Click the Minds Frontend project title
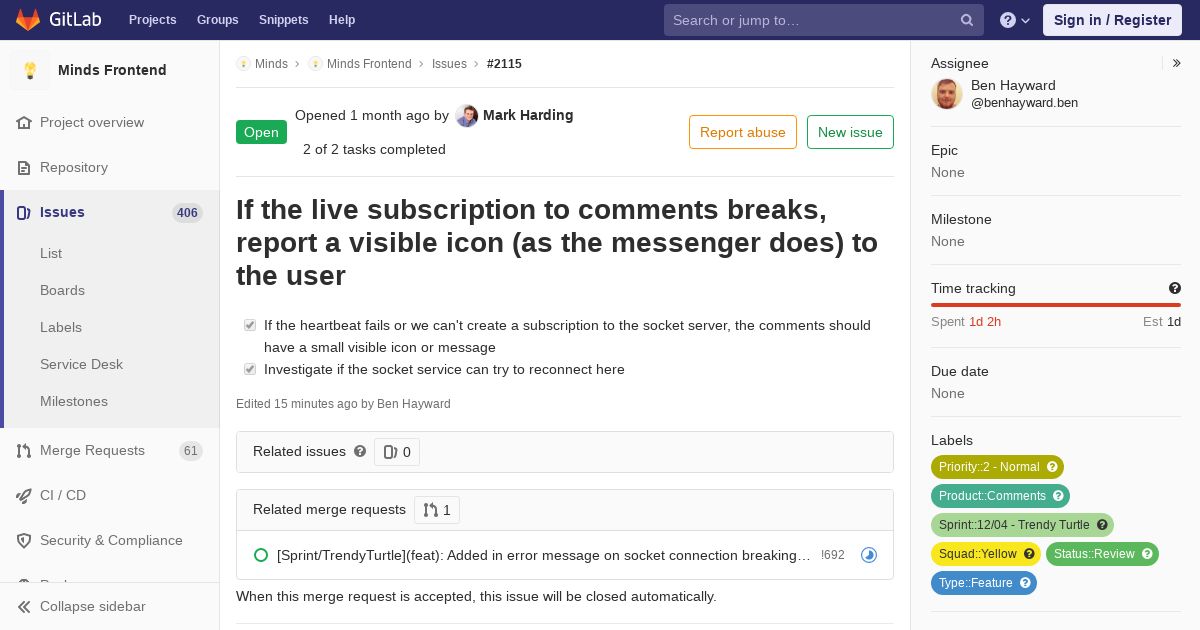 112,70
